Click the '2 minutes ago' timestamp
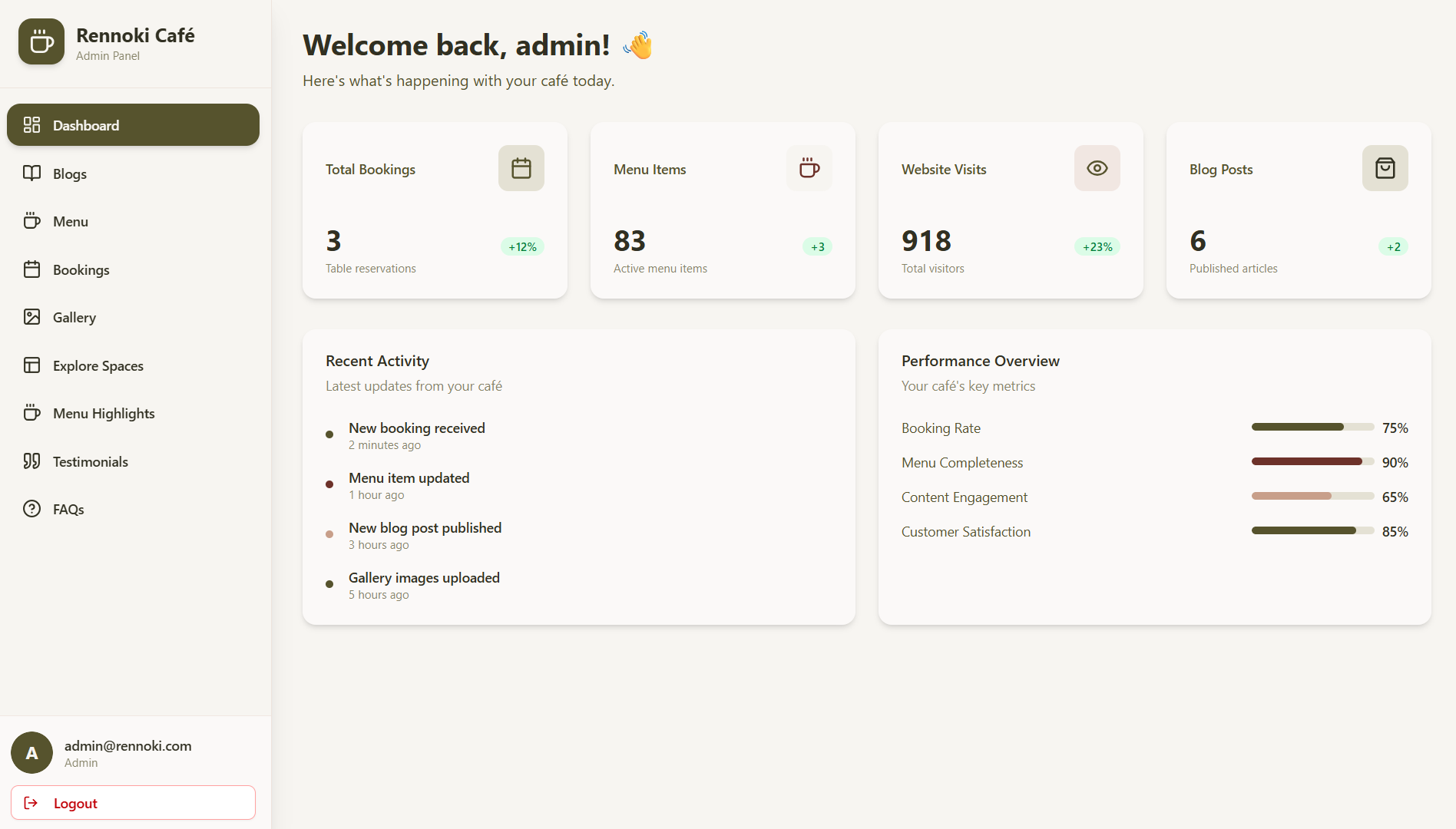This screenshot has height=829, width=1456. pos(385,445)
